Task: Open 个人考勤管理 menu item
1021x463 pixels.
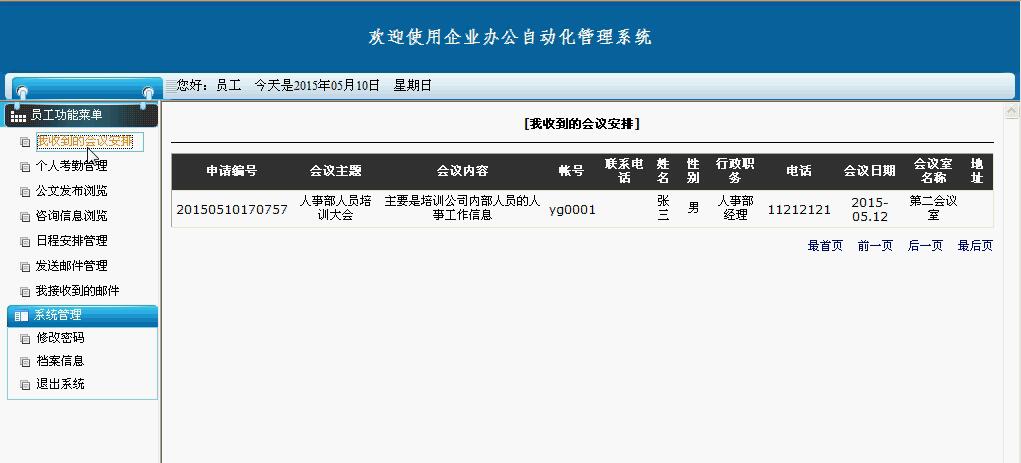Action: 72,166
